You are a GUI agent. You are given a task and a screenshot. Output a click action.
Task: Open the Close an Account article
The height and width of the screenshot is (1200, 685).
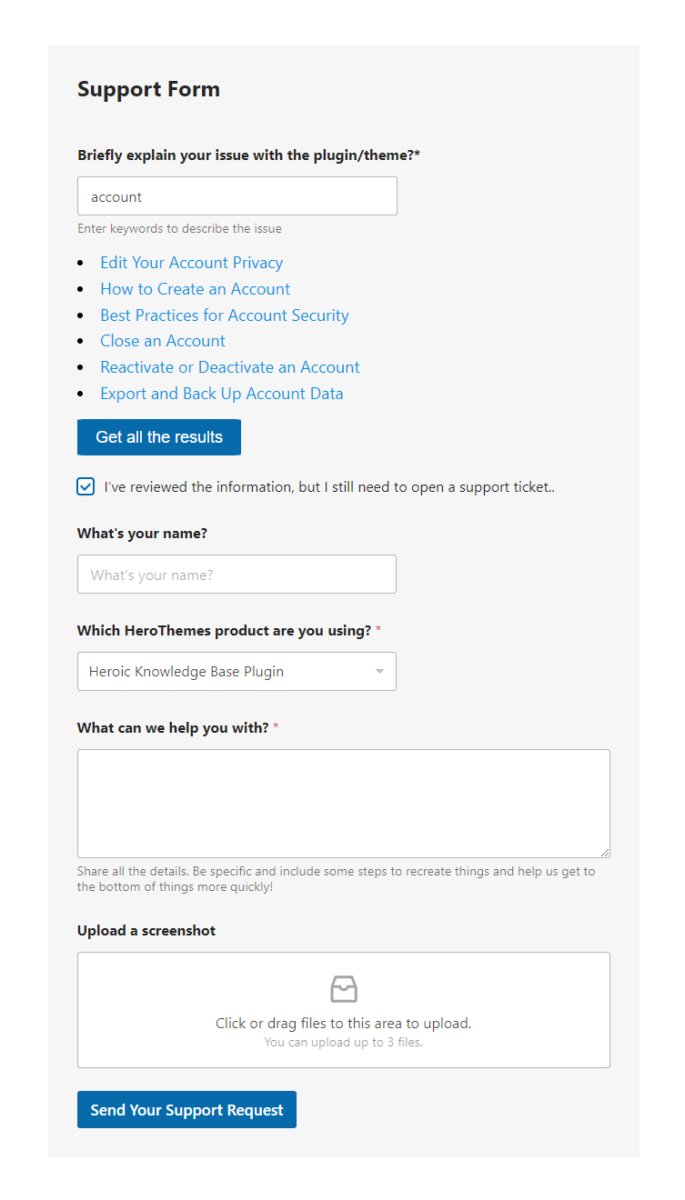[x=162, y=341]
